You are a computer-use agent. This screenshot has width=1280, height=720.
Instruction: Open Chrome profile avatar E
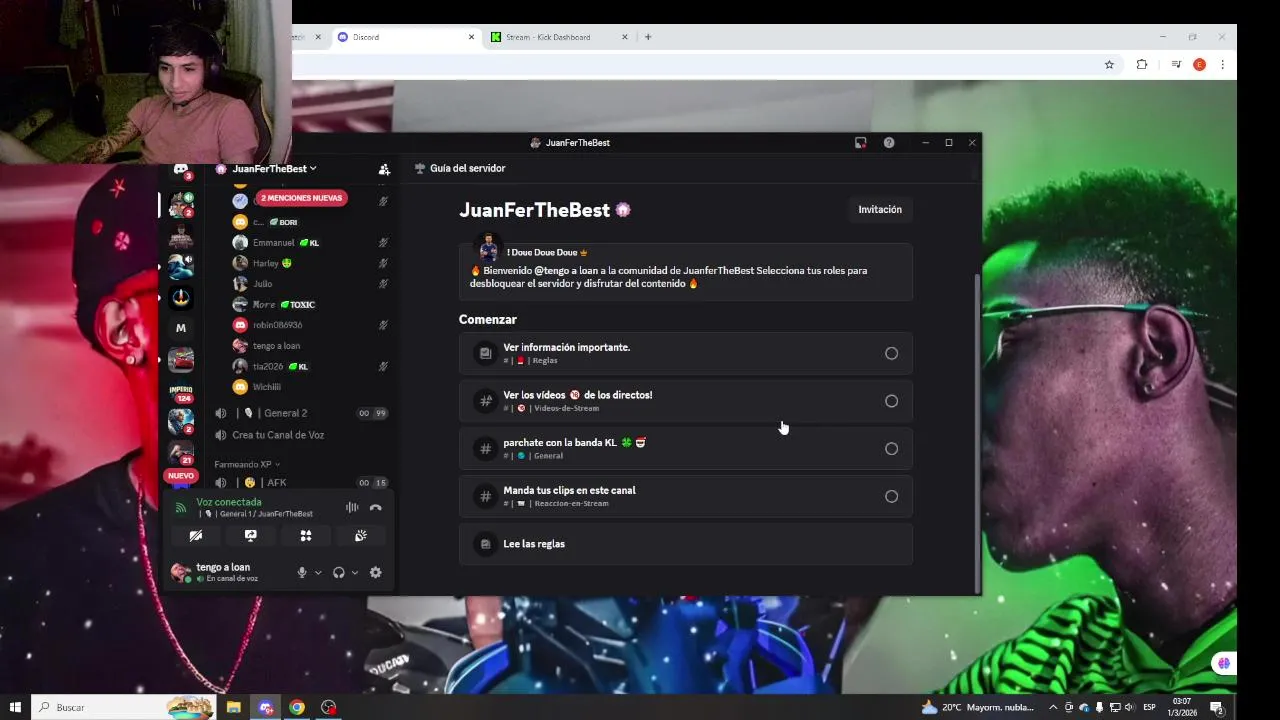coord(1199,65)
